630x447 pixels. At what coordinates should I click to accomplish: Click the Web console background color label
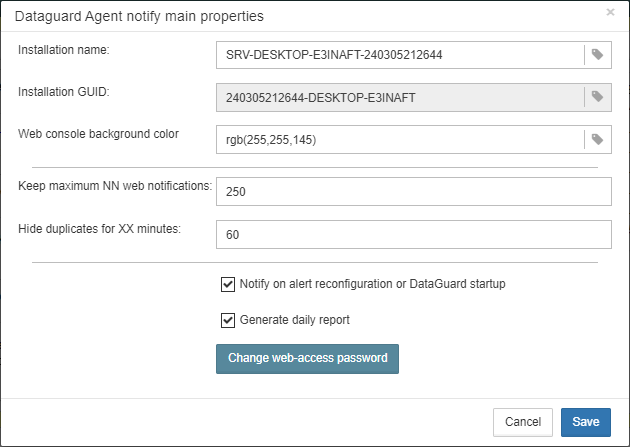tap(98, 134)
